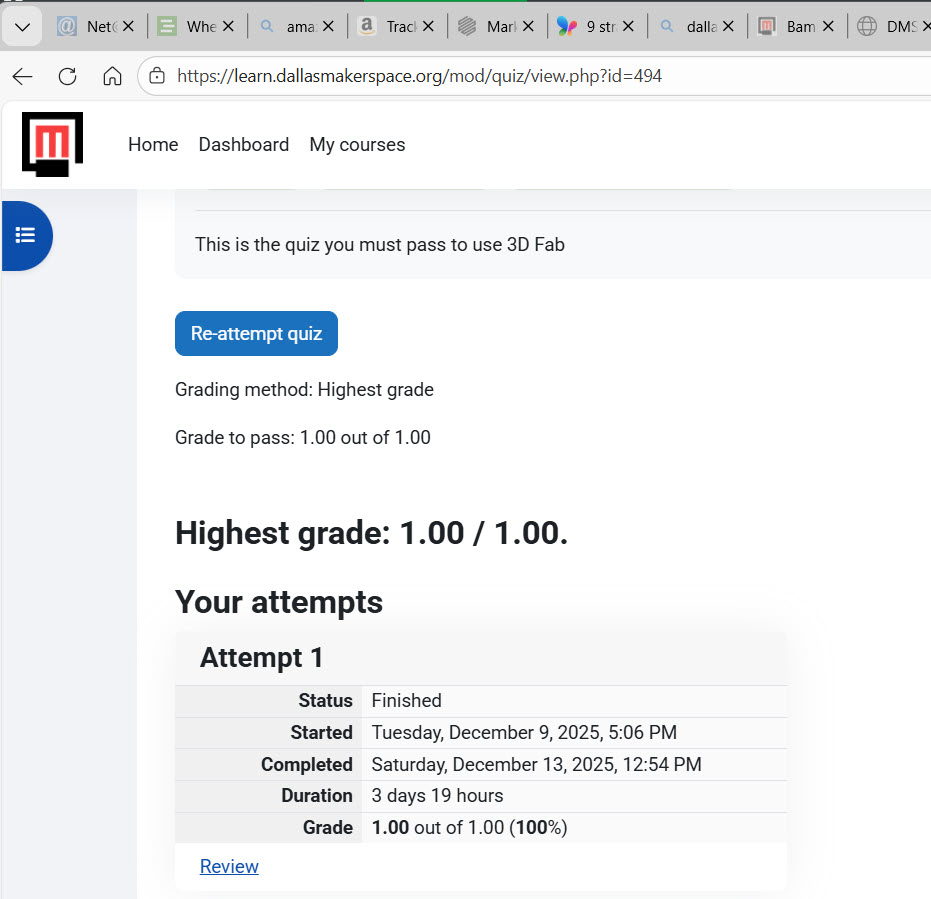Screen dimensions: 931x899
Task: Close the Whe tab
Action: pos(228,26)
